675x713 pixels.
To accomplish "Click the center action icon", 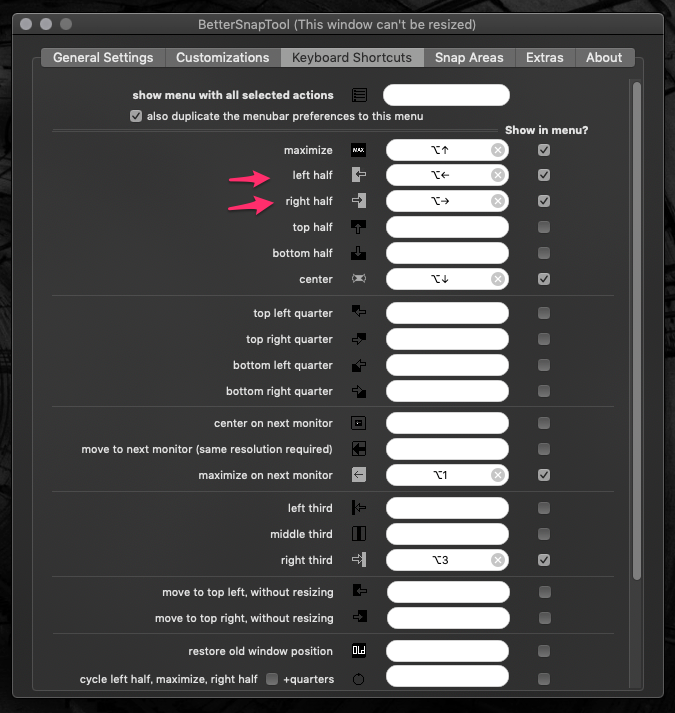I will coord(358,279).
